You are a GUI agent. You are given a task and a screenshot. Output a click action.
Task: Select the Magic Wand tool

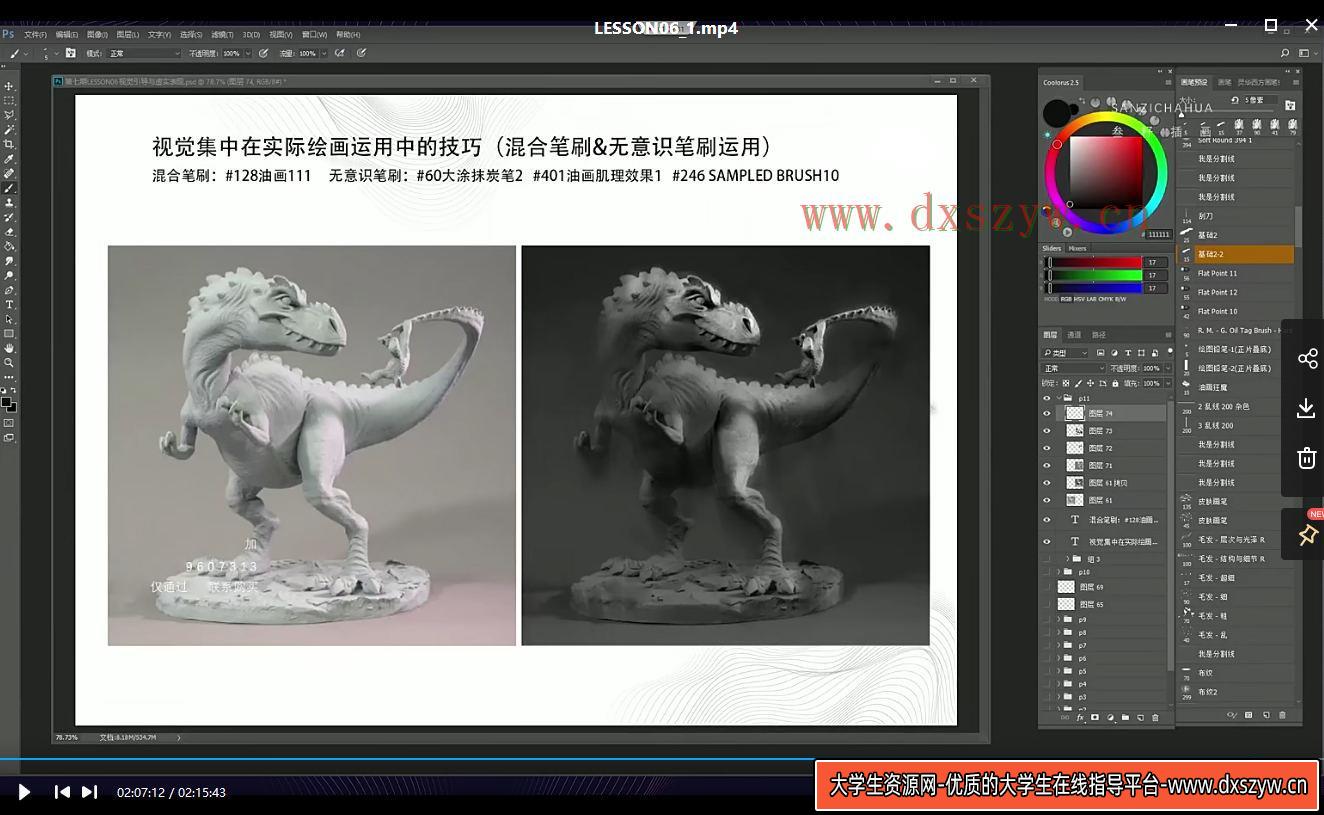(x=9, y=130)
